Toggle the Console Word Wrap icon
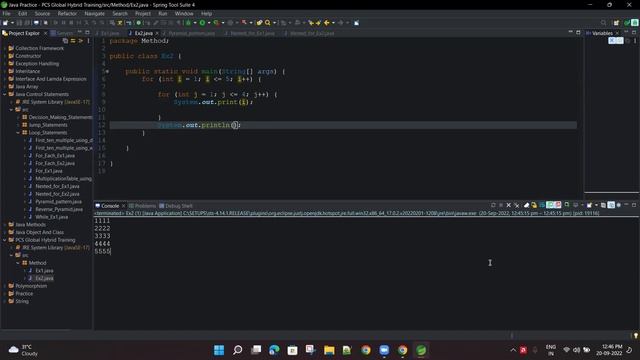The image size is (640, 360). 542,205
